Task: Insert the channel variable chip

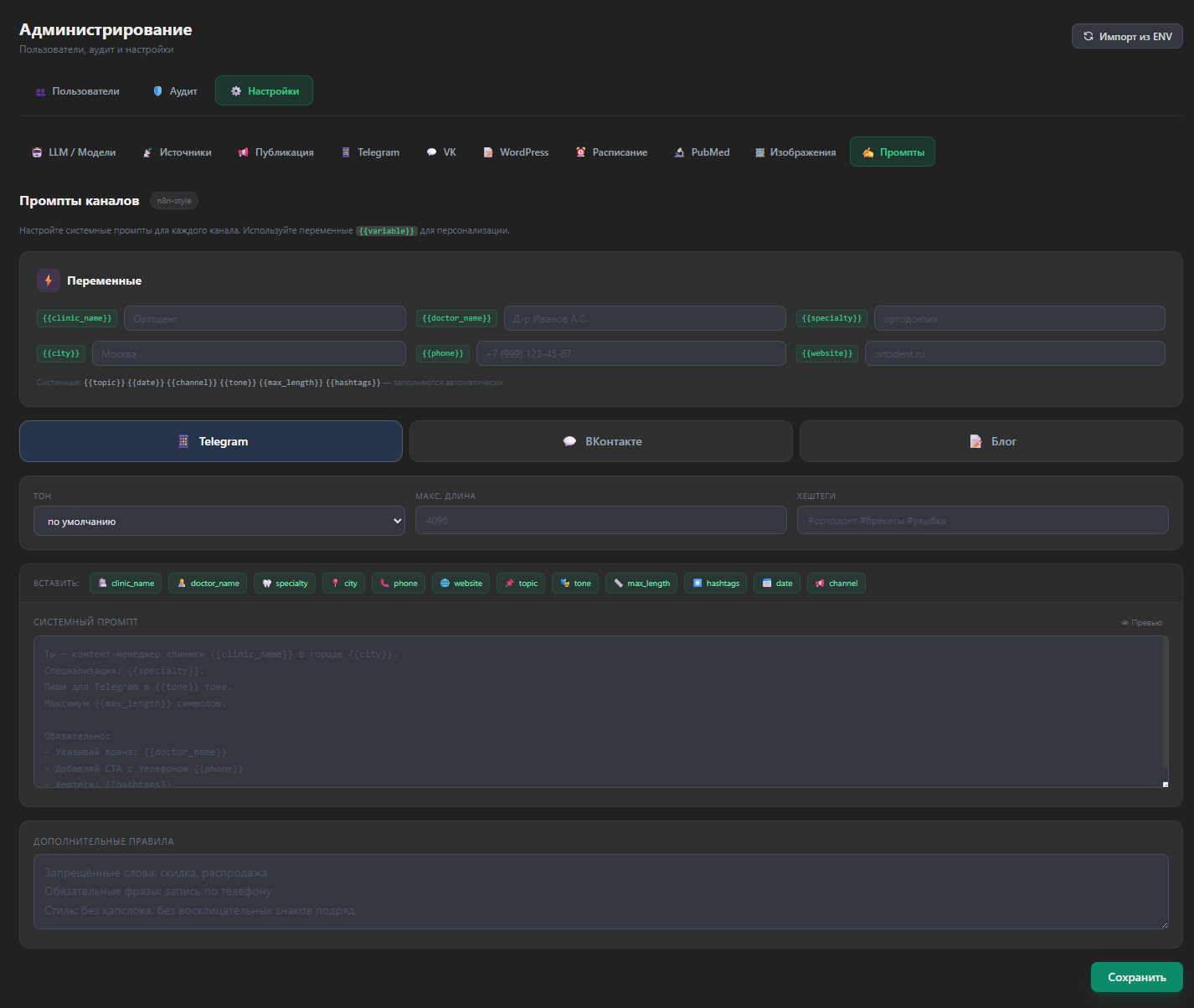Action: 836,584
